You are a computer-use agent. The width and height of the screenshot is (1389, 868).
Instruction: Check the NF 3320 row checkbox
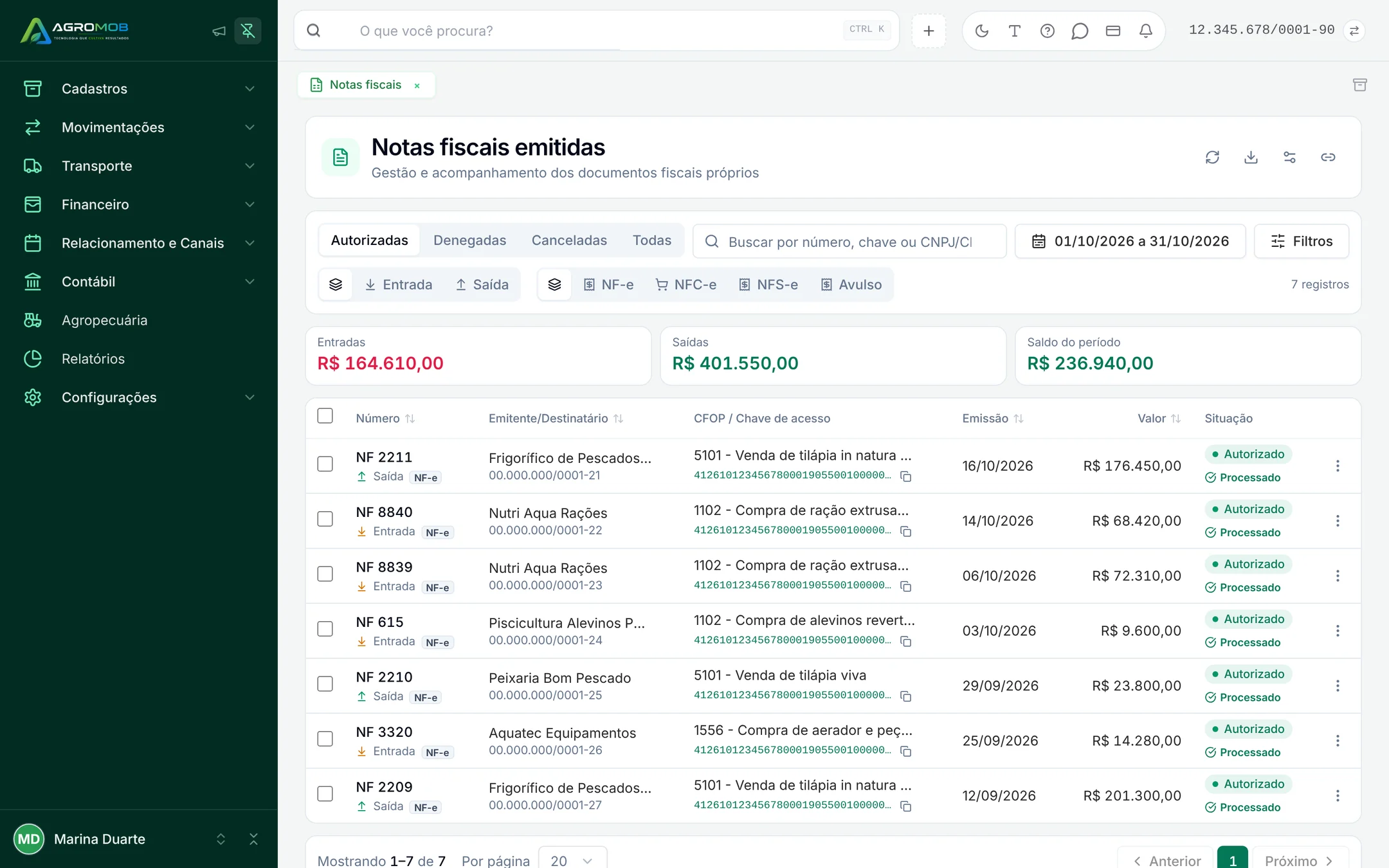325,739
